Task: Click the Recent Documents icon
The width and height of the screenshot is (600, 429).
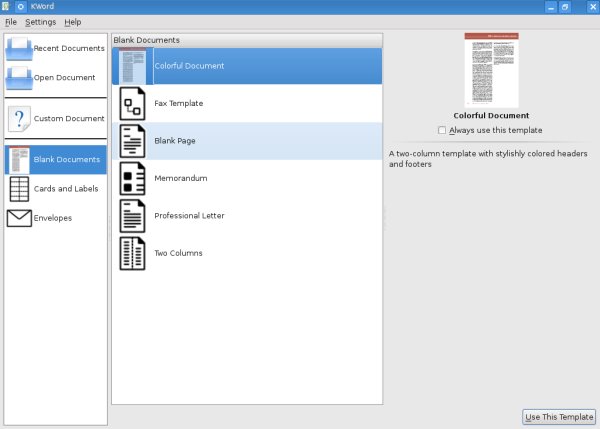Action: tap(19, 49)
